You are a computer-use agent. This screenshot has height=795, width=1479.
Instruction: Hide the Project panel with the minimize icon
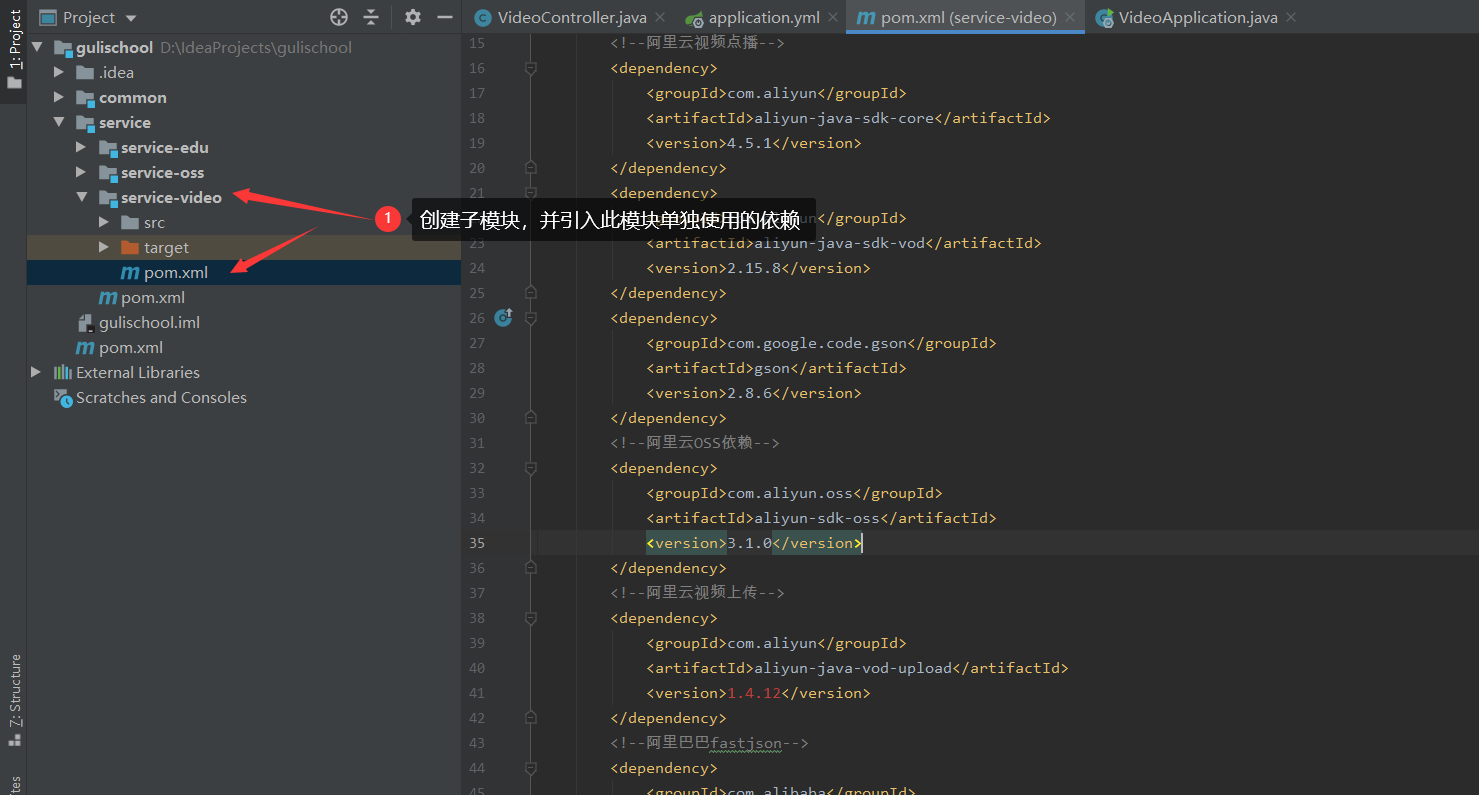(445, 17)
